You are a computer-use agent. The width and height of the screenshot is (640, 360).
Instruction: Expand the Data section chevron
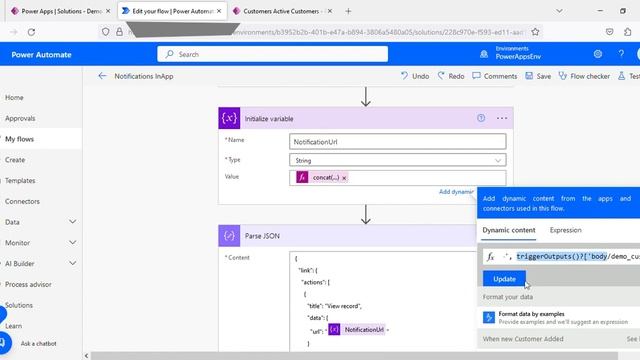(x=72, y=222)
